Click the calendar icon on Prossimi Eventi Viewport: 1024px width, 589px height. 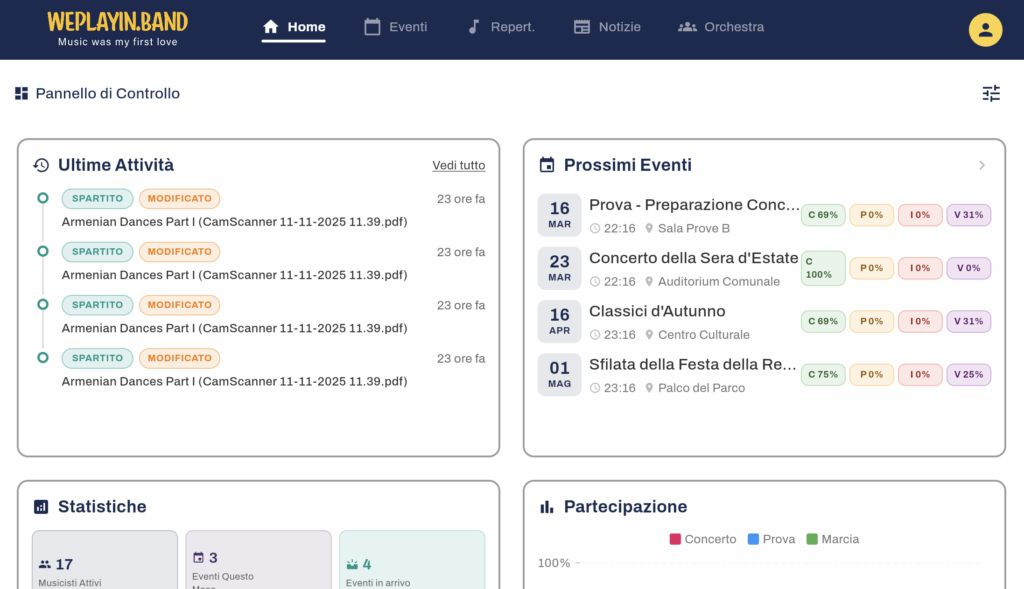(545, 164)
